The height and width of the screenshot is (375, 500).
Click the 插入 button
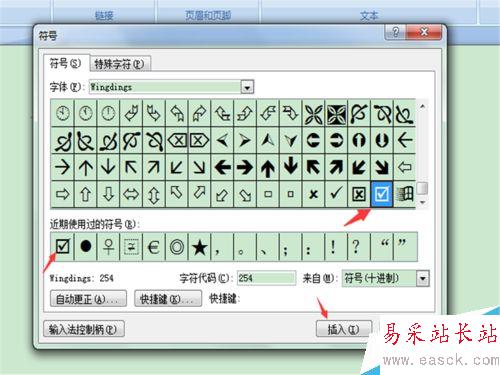(343, 329)
